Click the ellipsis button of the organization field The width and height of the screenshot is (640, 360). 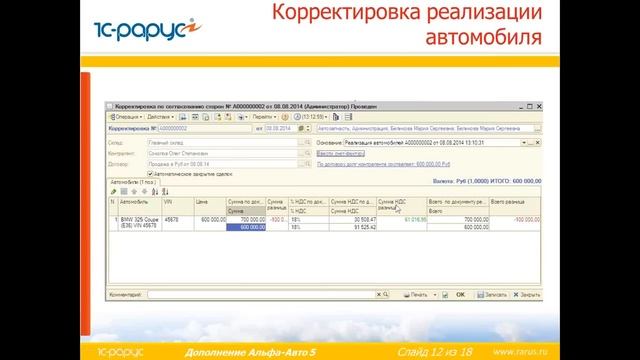538,129
